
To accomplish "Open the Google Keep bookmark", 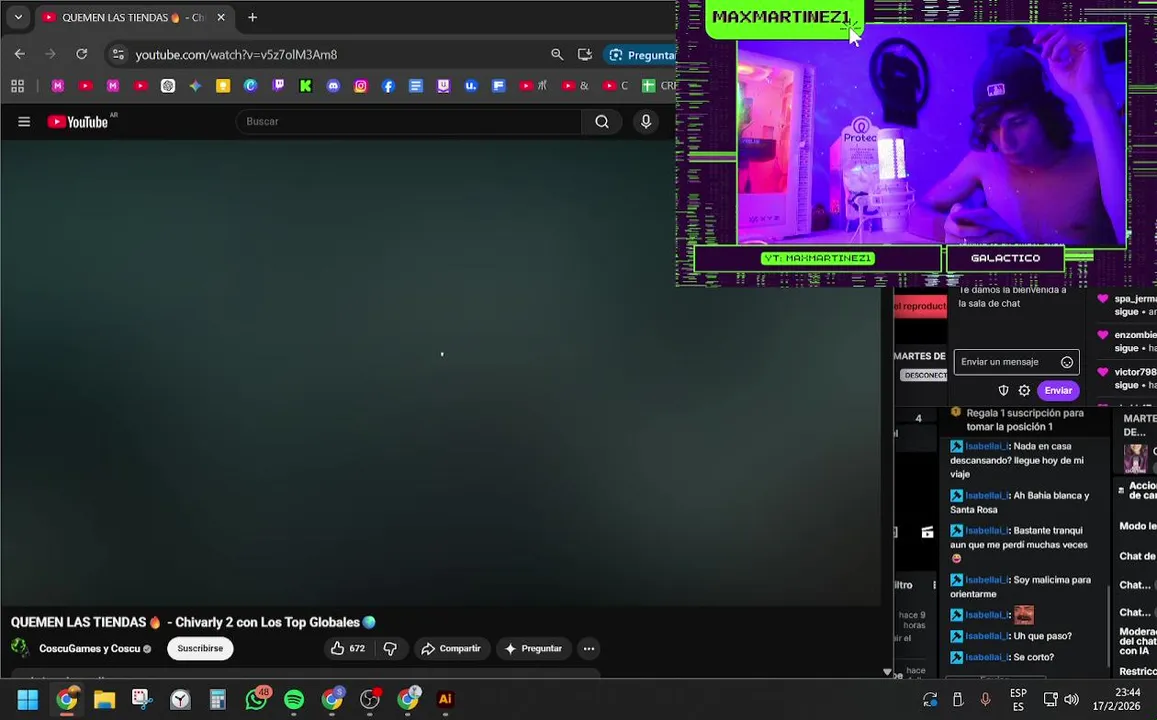I will click(x=223, y=86).
